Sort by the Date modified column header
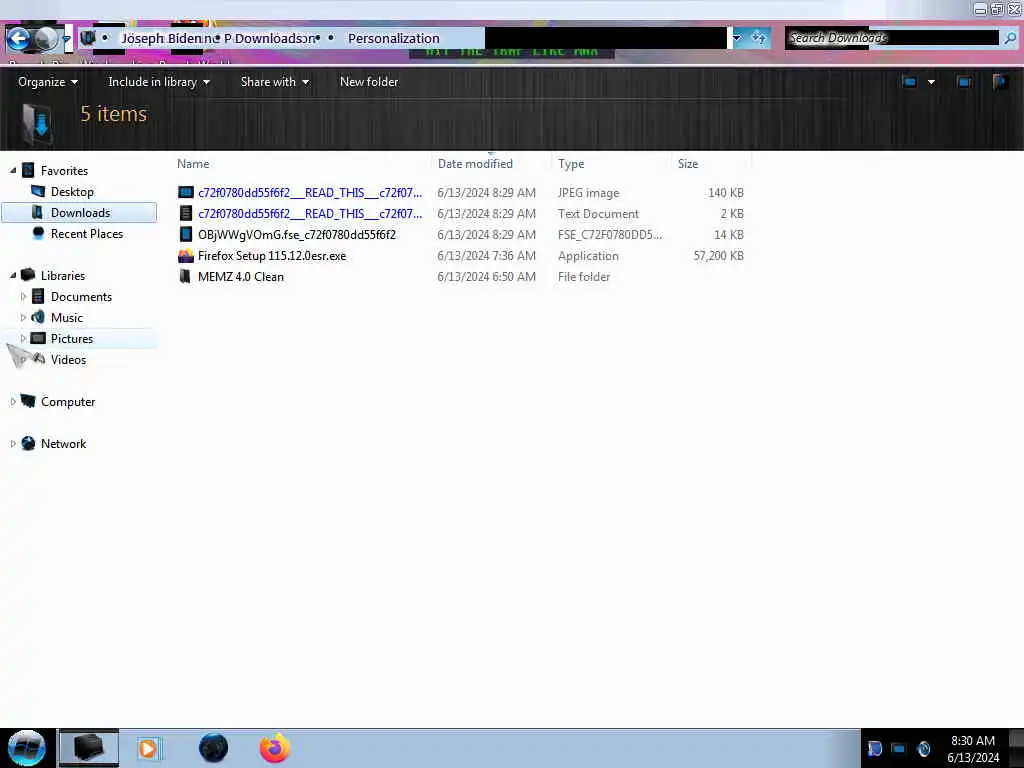 [475, 164]
